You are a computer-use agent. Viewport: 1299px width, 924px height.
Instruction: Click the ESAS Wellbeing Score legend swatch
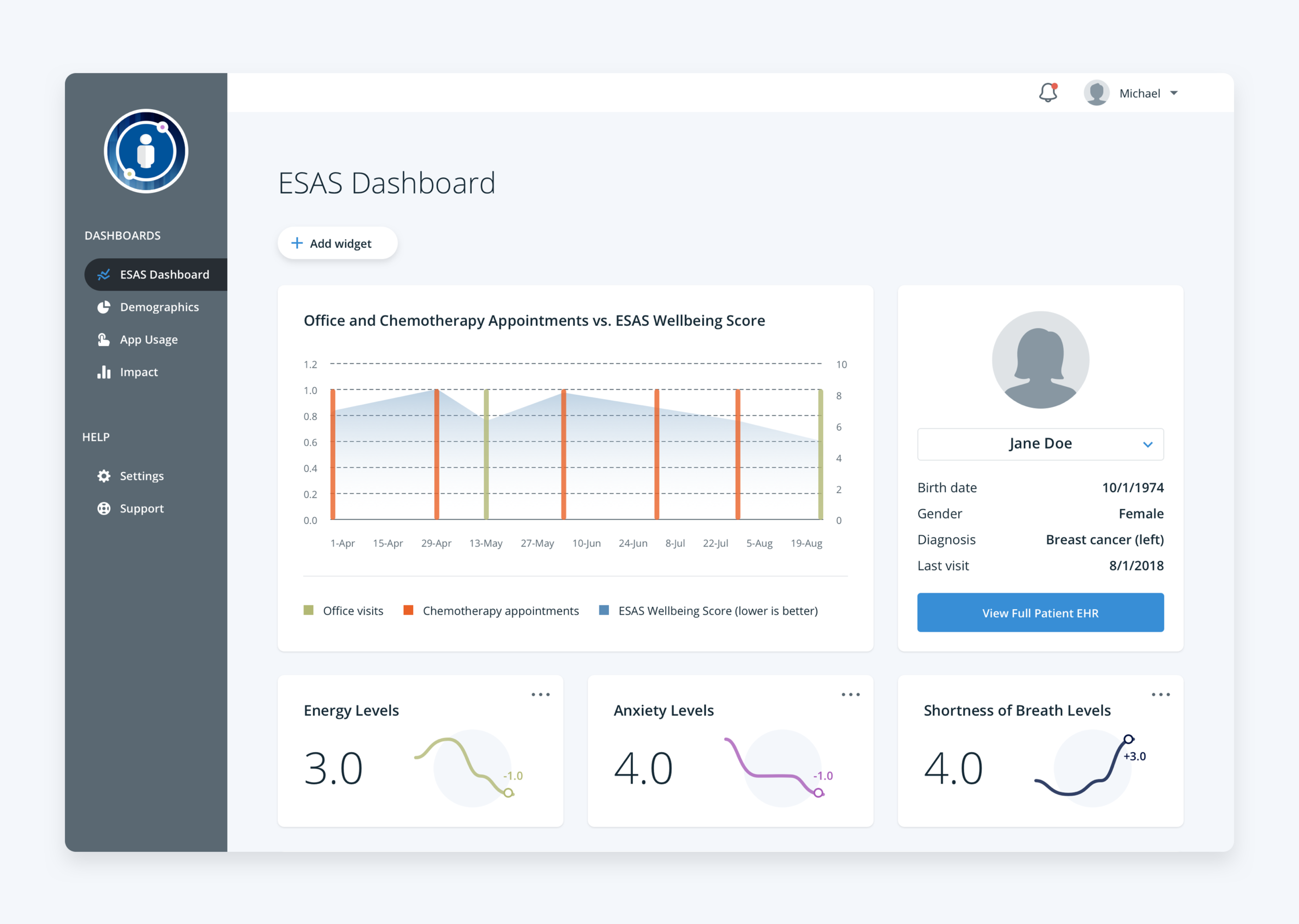pyautogui.click(x=604, y=610)
